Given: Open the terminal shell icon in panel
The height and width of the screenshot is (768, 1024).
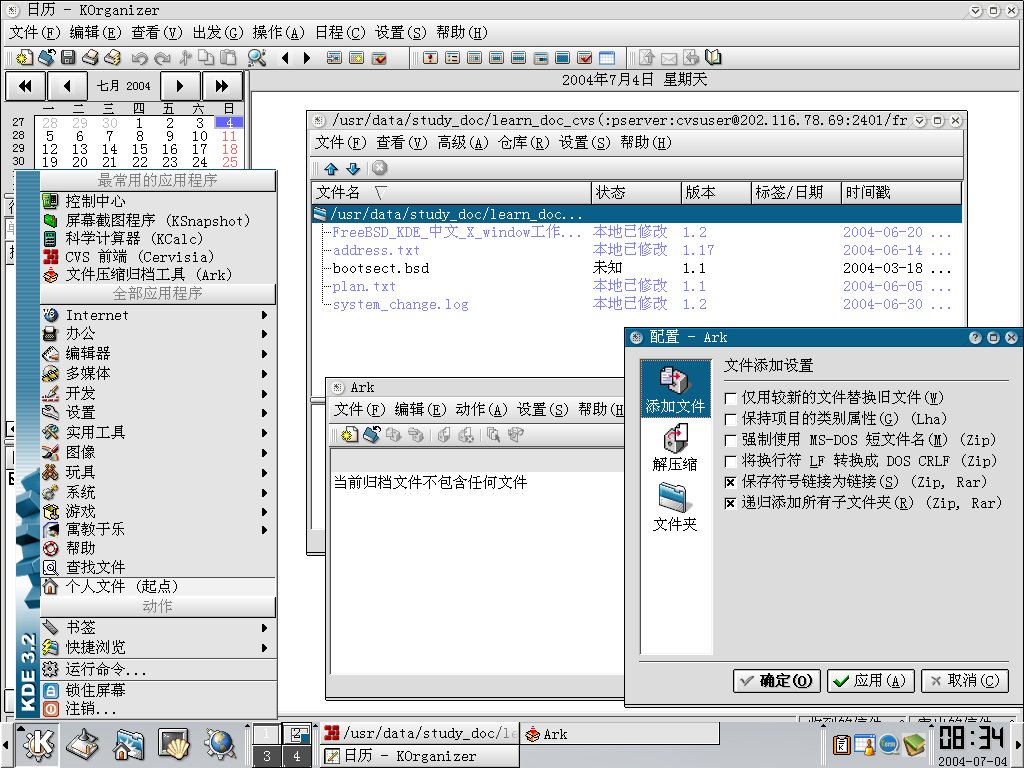Looking at the screenshot, I should pyautogui.click(x=174, y=744).
